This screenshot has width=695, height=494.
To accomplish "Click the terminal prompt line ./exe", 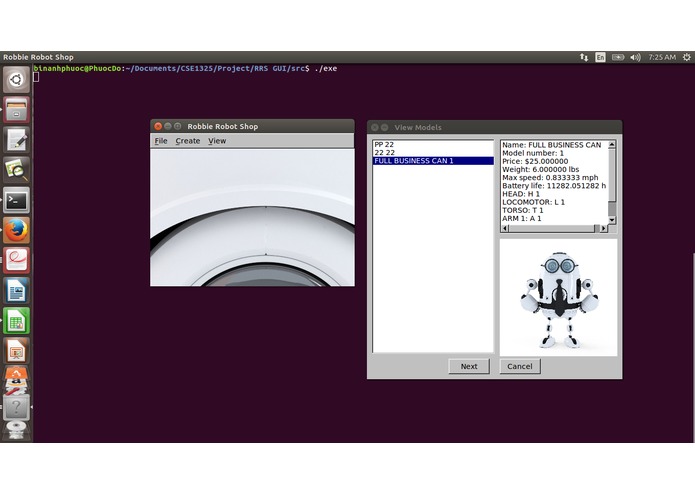I will [185, 68].
